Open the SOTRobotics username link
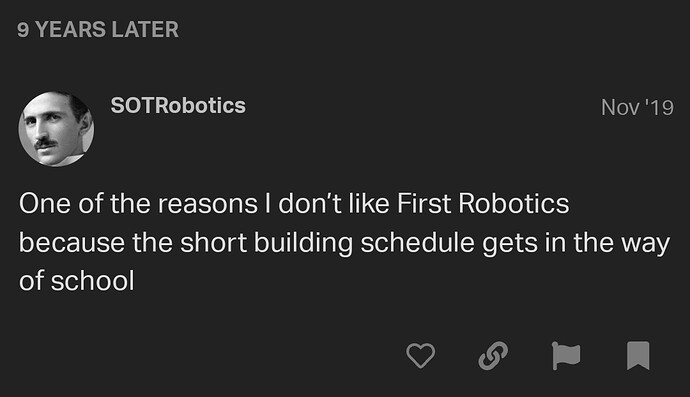Screen dimensions: 690x397 (x=178, y=106)
